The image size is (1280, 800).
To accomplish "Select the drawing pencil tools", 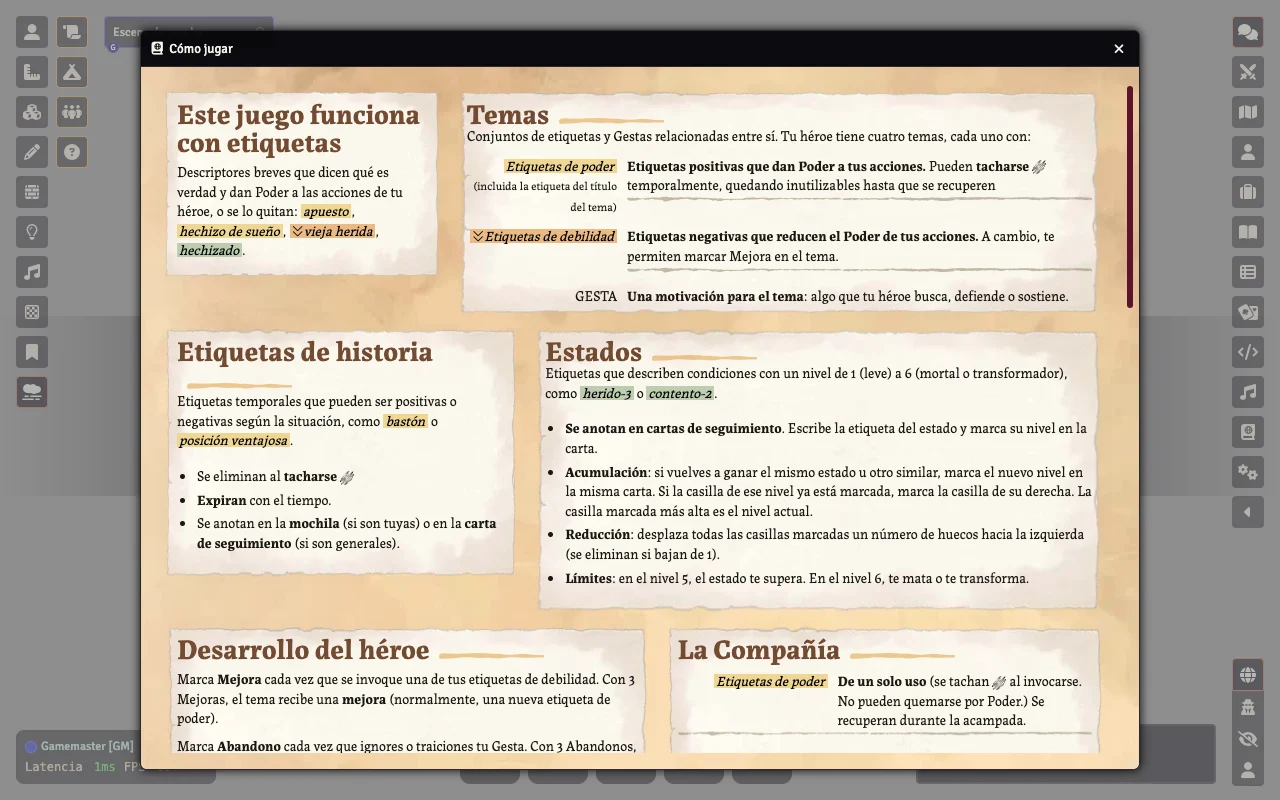I will 32,152.
